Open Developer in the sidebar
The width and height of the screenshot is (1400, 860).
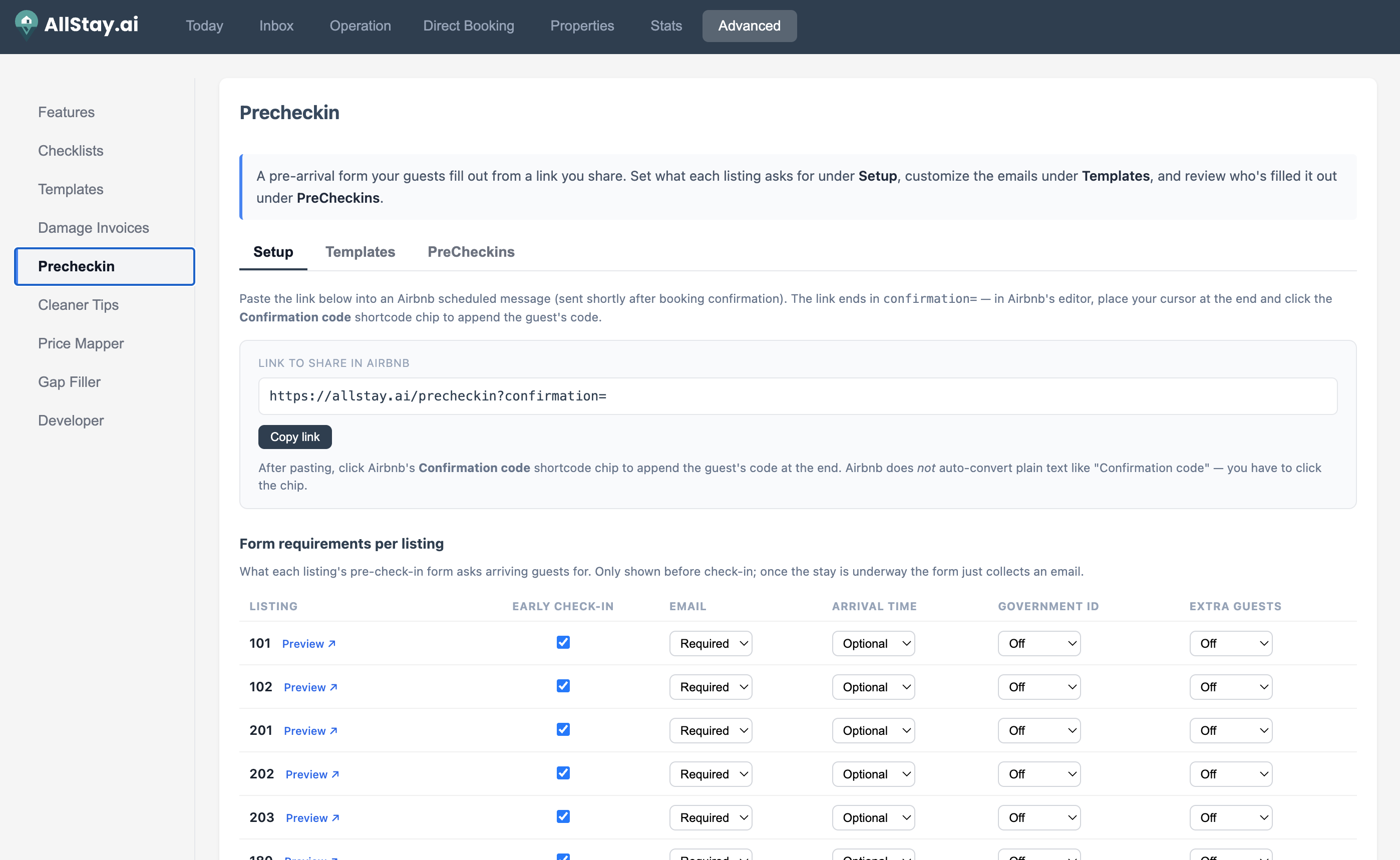point(71,421)
